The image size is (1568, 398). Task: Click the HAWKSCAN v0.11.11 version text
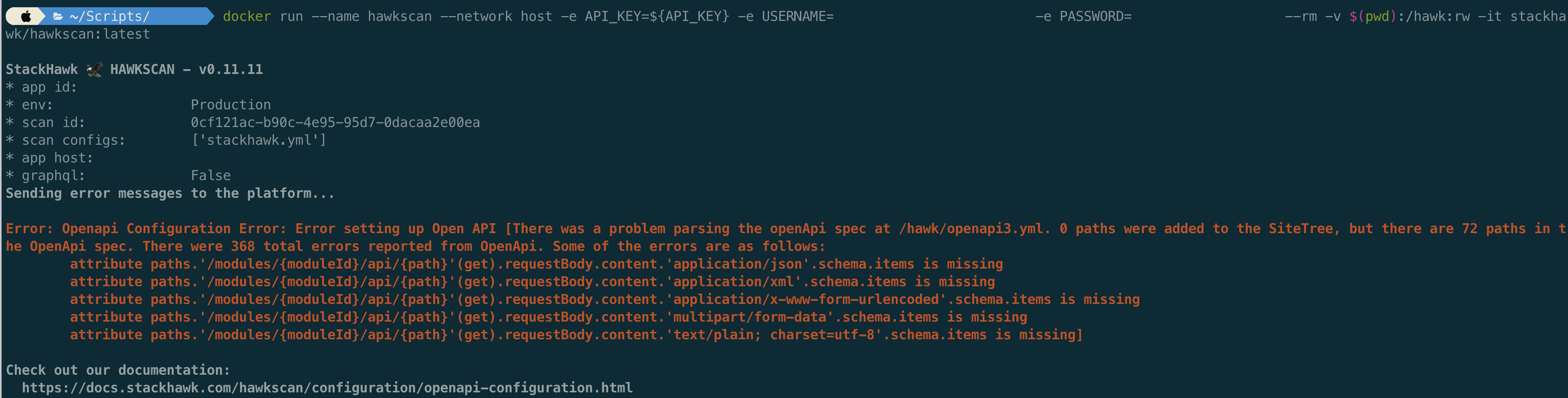click(x=186, y=70)
